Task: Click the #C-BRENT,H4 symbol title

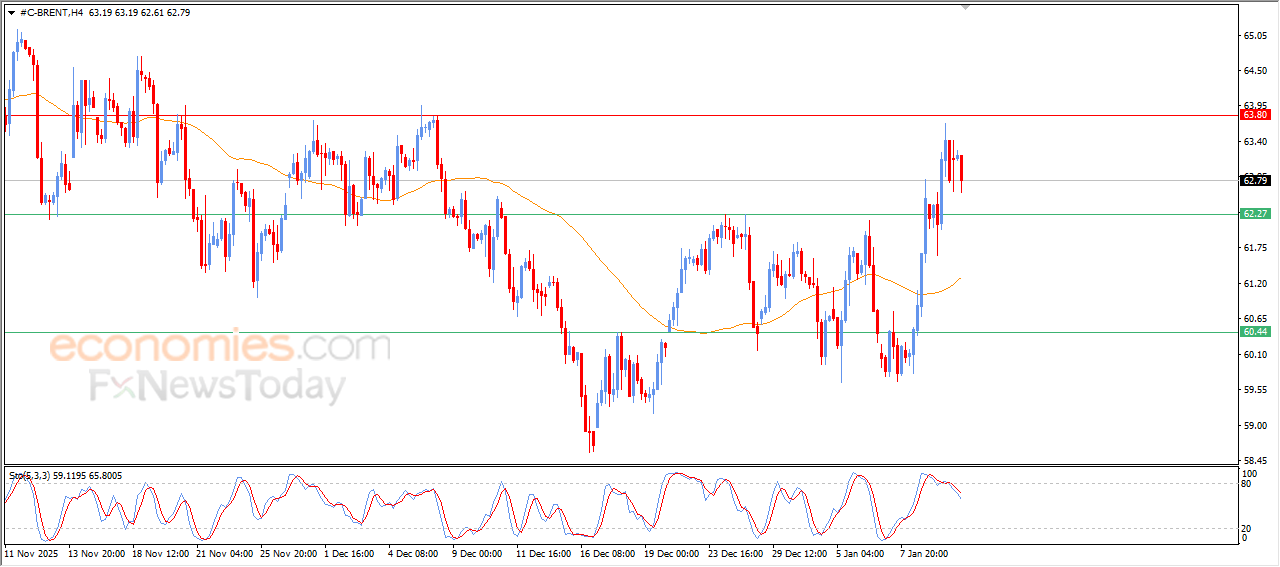Action: [x=52, y=13]
